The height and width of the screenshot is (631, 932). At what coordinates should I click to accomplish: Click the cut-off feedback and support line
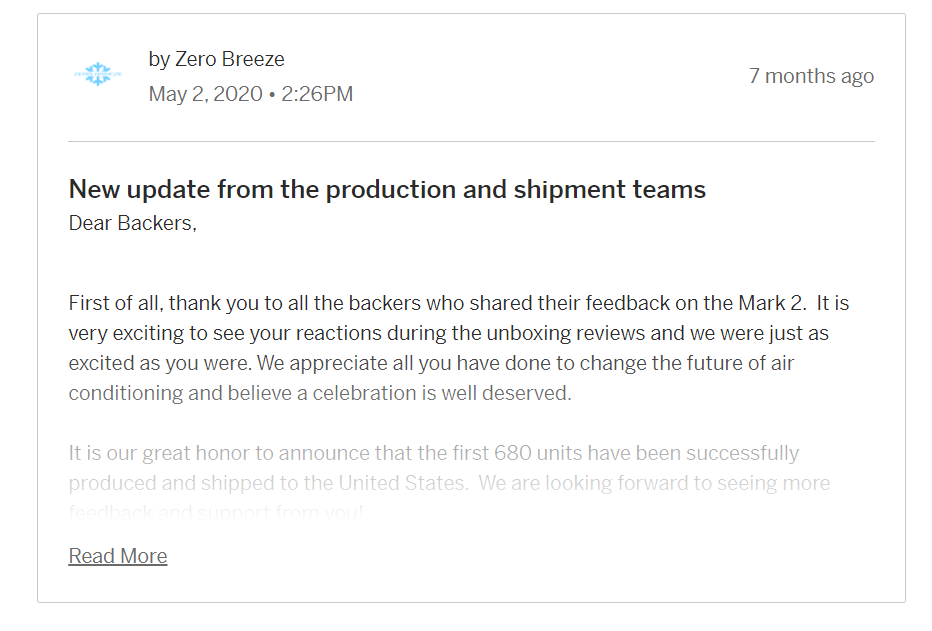(216, 512)
